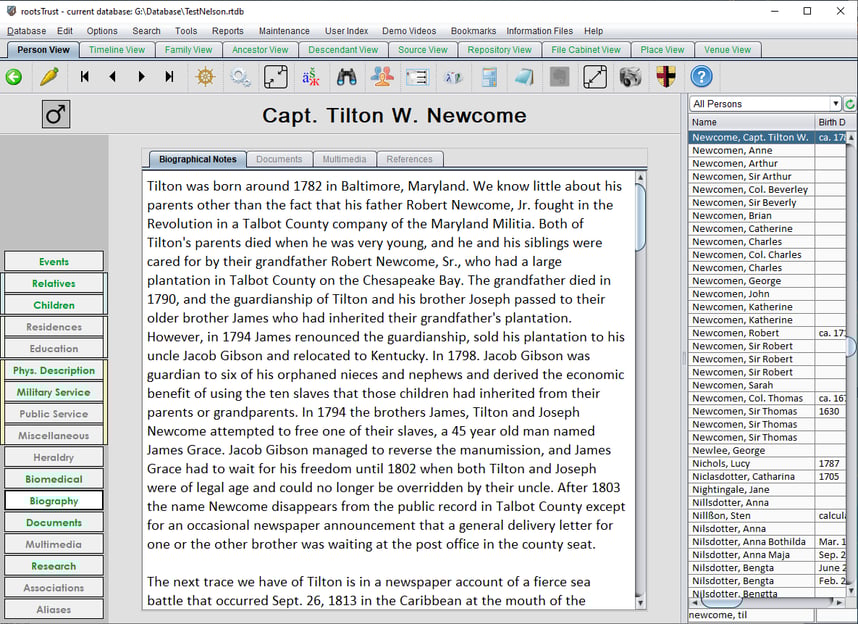Click the special characters alphabet icon

311,77
